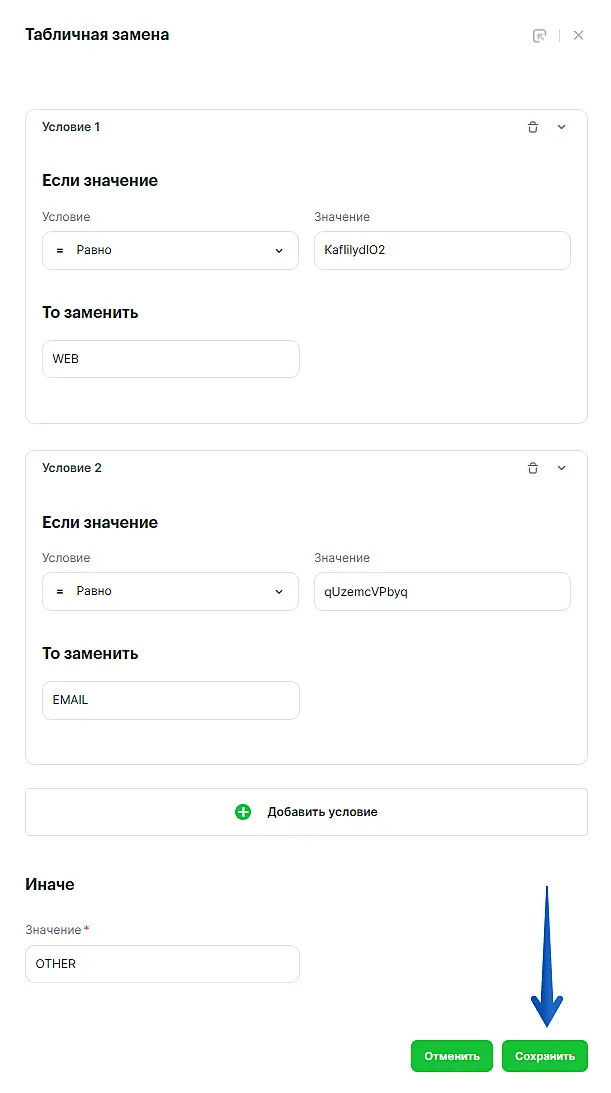The image size is (611, 1093).
Task: Click the OTHER field under Иначе
Action: pyautogui.click(x=162, y=964)
